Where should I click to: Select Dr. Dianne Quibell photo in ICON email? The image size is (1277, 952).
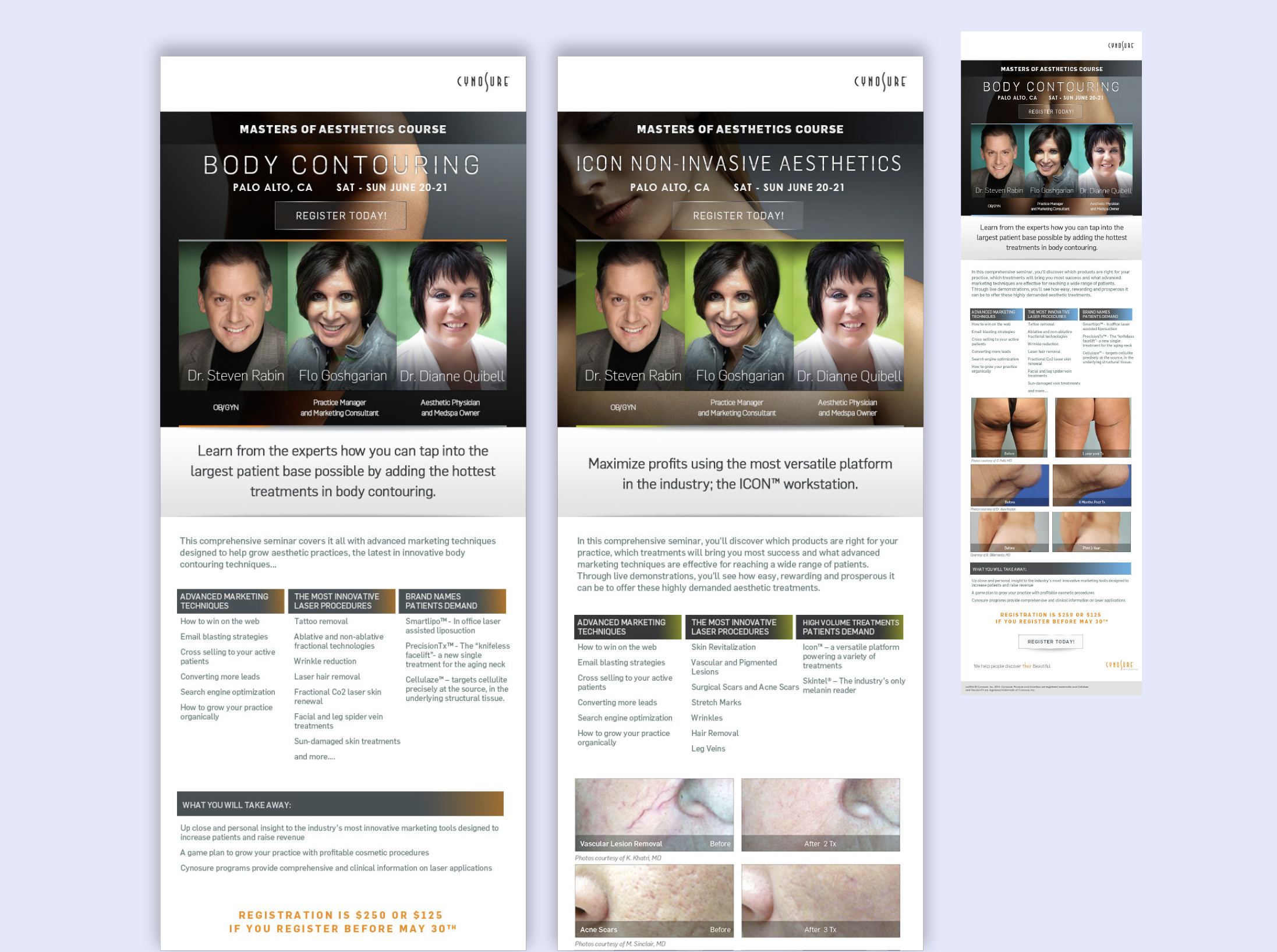pos(848,315)
